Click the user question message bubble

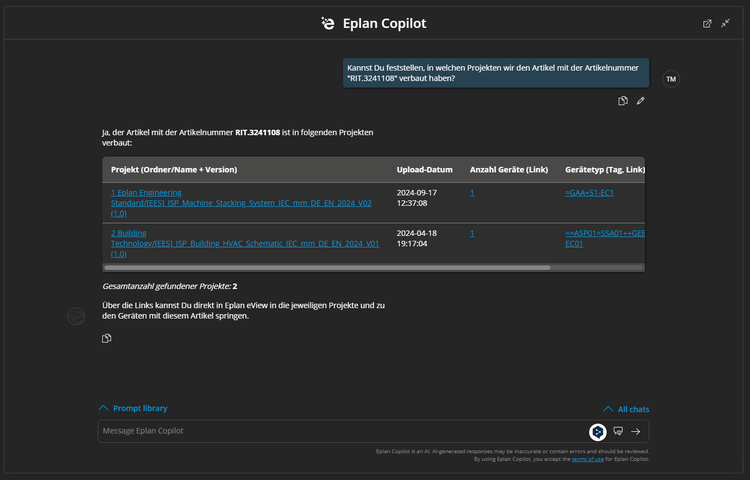pyautogui.click(x=496, y=73)
